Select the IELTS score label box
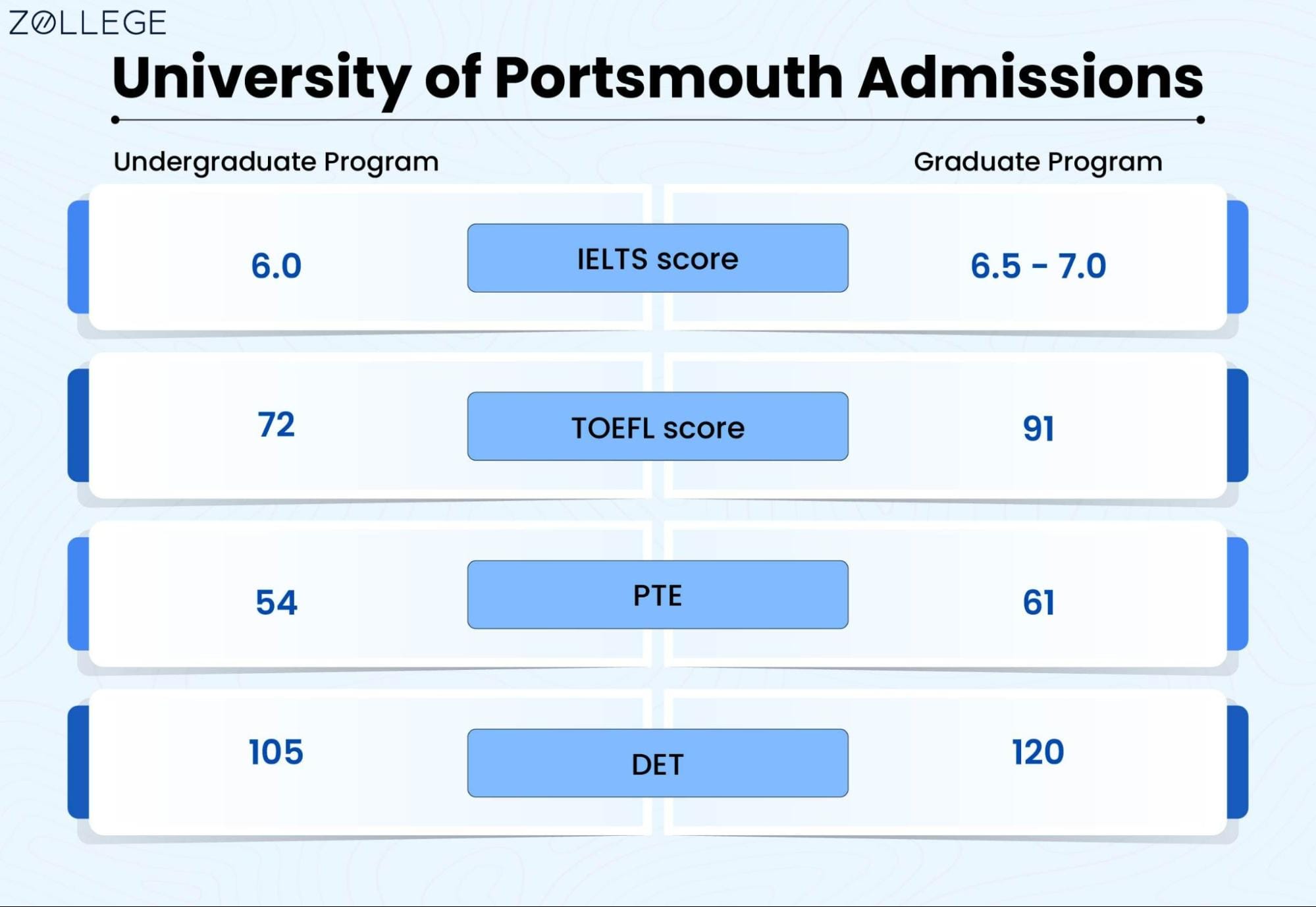 pos(658,258)
